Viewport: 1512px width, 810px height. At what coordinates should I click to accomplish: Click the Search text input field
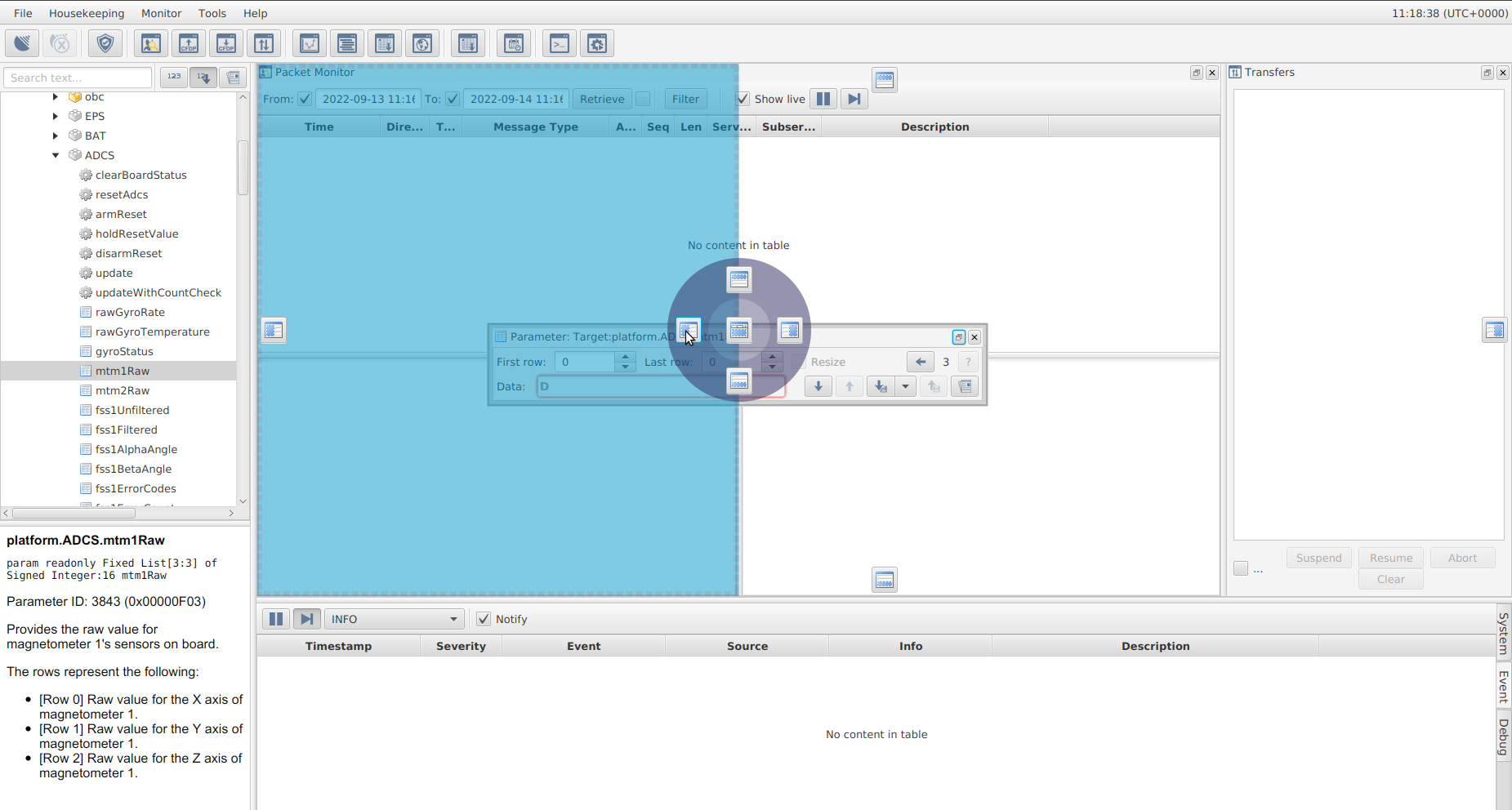tap(78, 78)
